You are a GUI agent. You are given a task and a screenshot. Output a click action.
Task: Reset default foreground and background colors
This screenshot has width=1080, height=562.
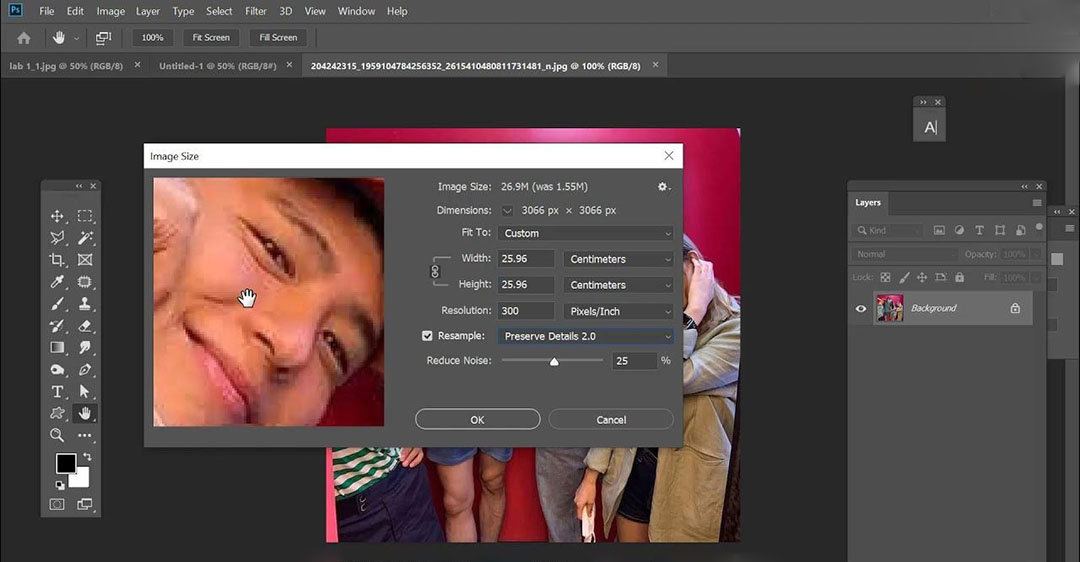[x=60, y=485]
